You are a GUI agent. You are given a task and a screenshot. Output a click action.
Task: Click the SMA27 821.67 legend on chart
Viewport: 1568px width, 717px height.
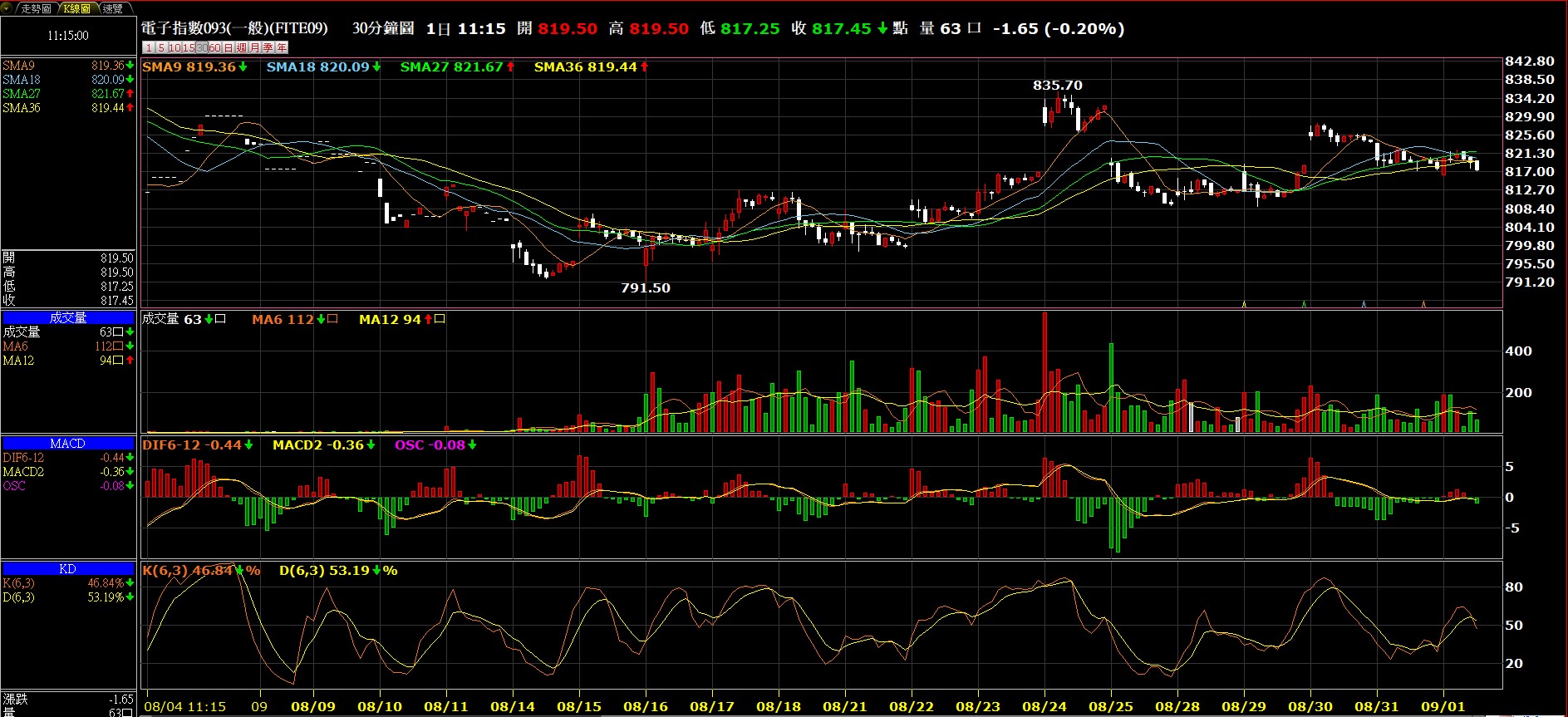457,67
